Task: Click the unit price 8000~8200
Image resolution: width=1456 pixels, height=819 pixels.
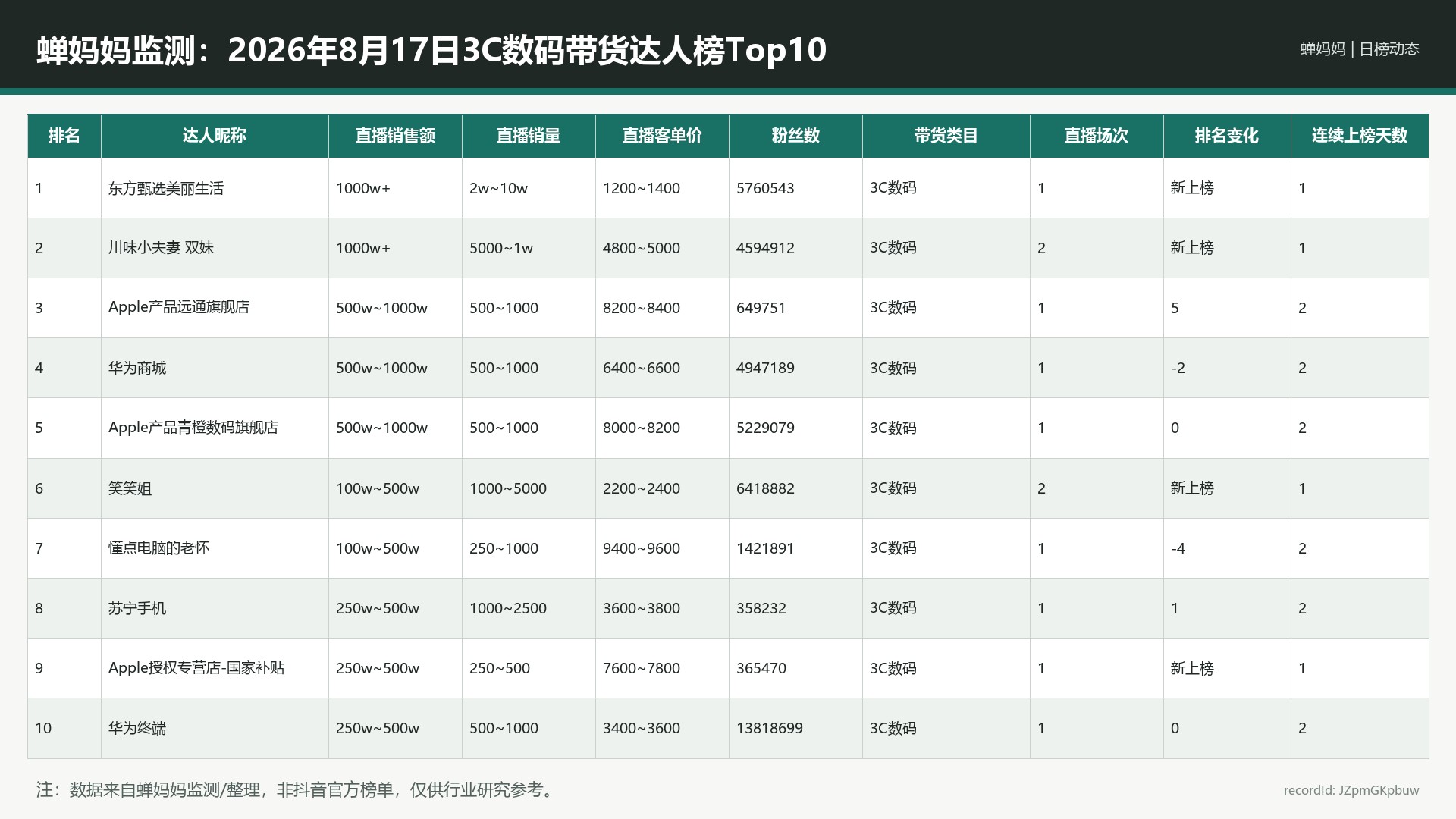Action: point(642,428)
